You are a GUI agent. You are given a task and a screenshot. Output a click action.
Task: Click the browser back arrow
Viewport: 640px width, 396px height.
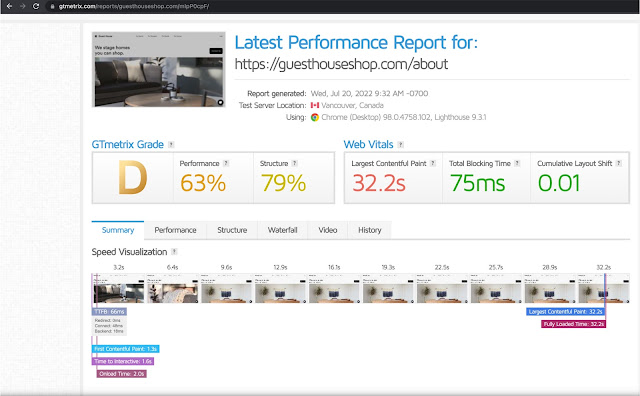[x=9, y=6]
